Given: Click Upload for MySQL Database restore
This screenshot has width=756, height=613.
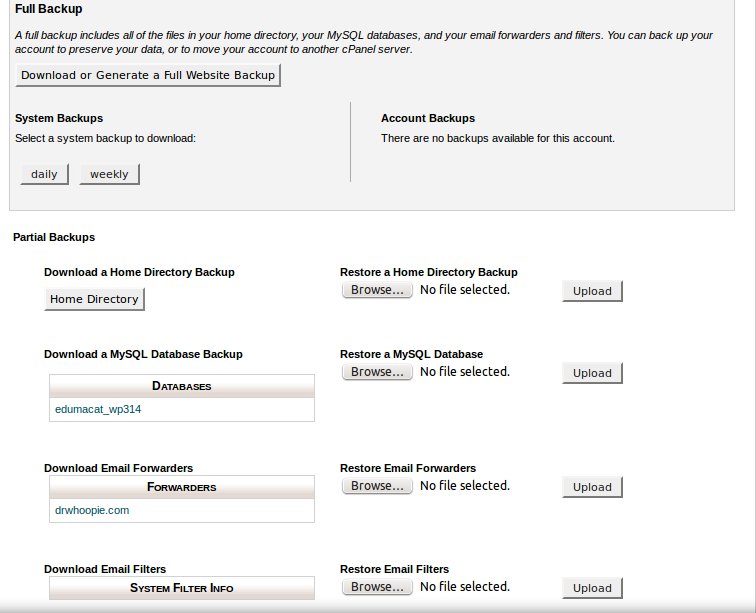Looking at the screenshot, I should click(592, 373).
